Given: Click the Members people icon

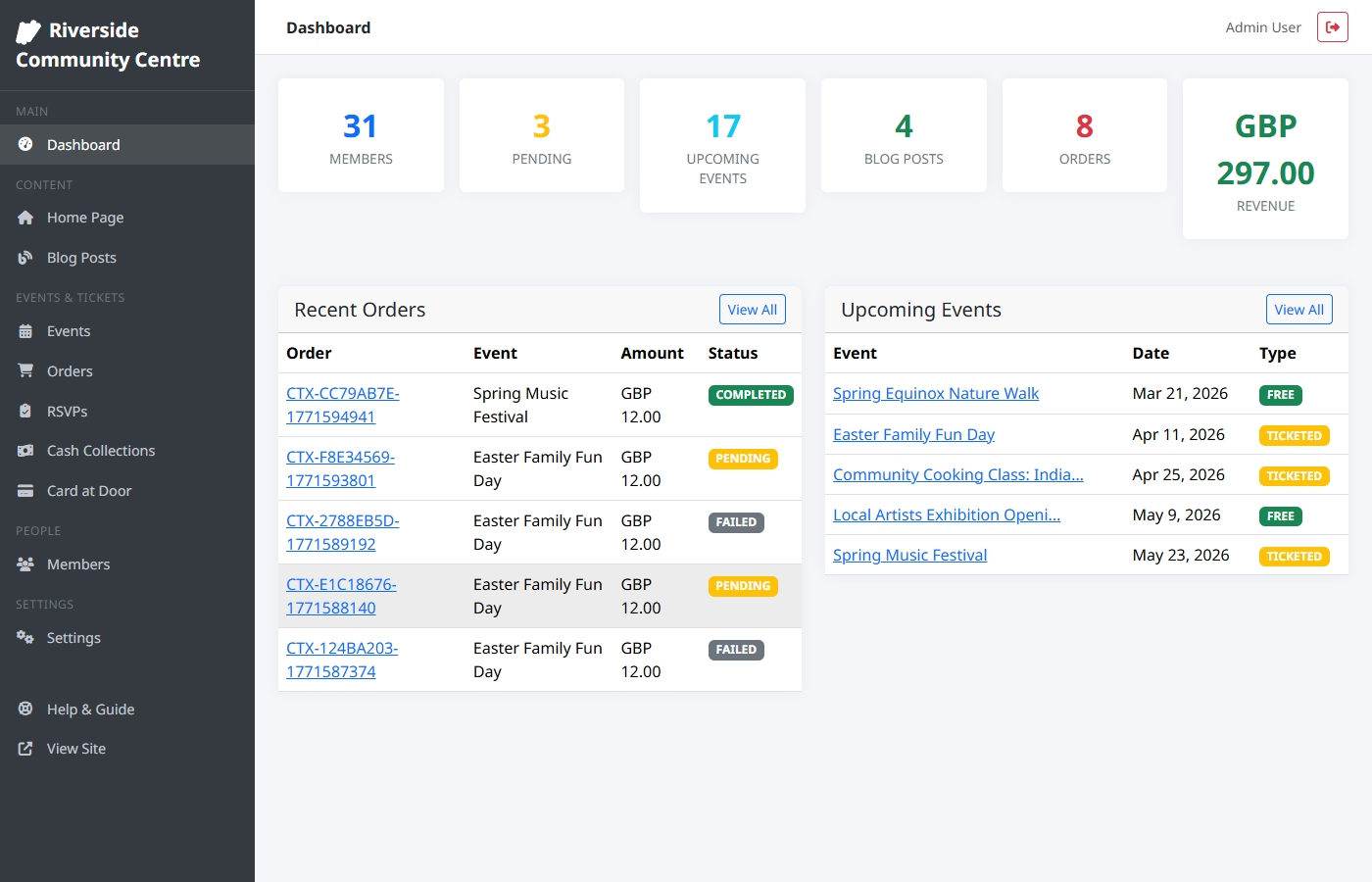Looking at the screenshot, I should (25, 564).
